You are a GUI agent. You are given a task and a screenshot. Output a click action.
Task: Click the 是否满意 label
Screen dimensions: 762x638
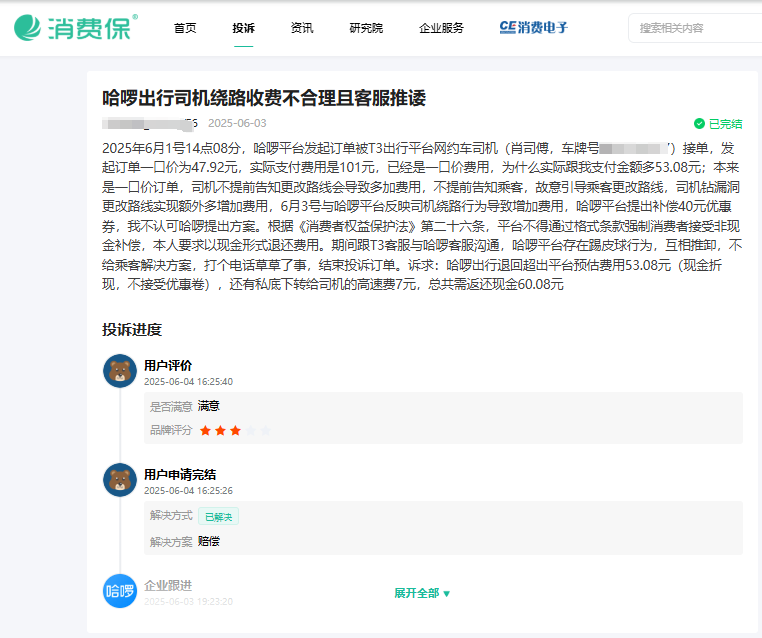click(171, 407)
